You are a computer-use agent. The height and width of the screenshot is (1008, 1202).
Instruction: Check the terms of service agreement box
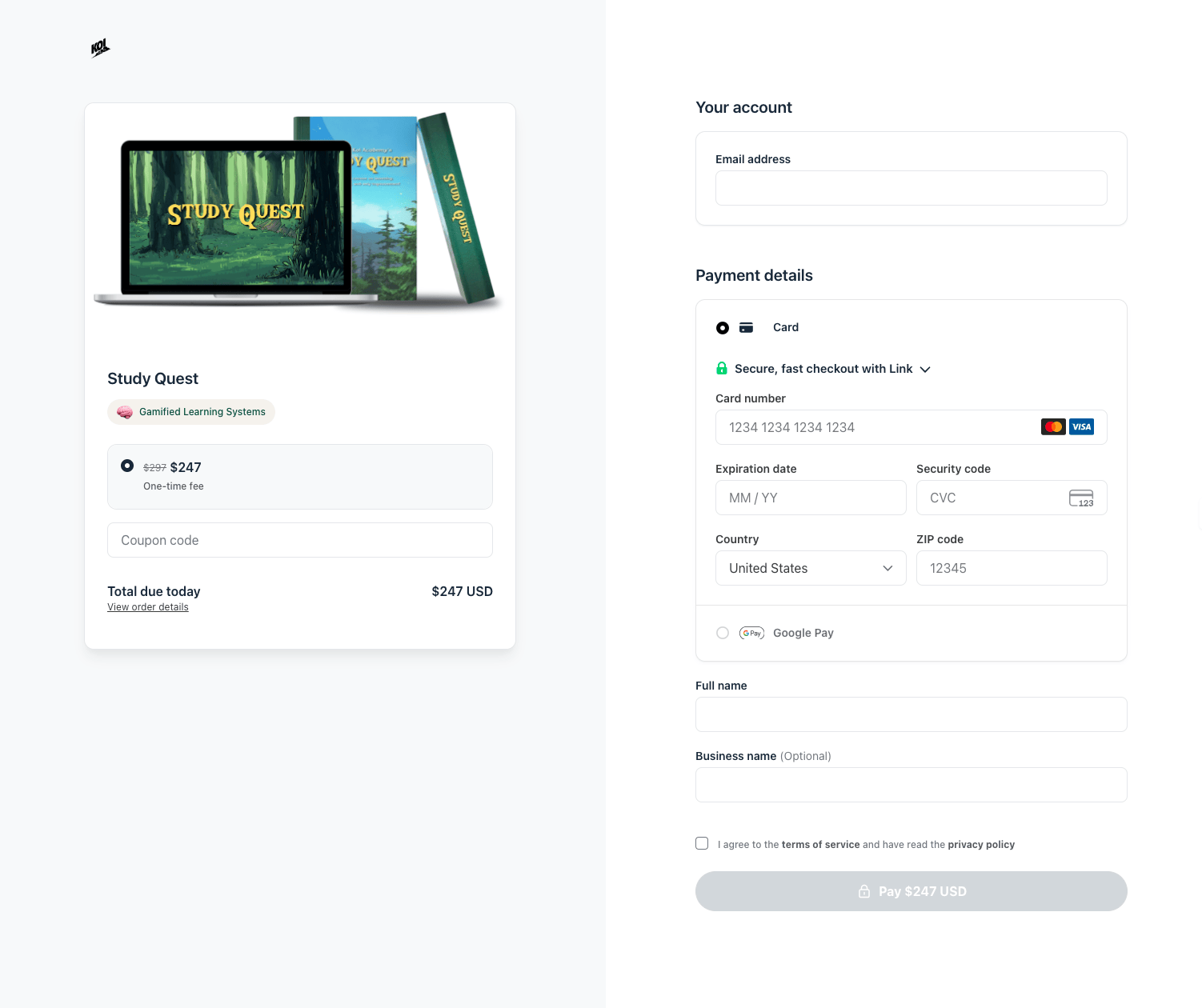pyautogui.click(x=702, y=843)
